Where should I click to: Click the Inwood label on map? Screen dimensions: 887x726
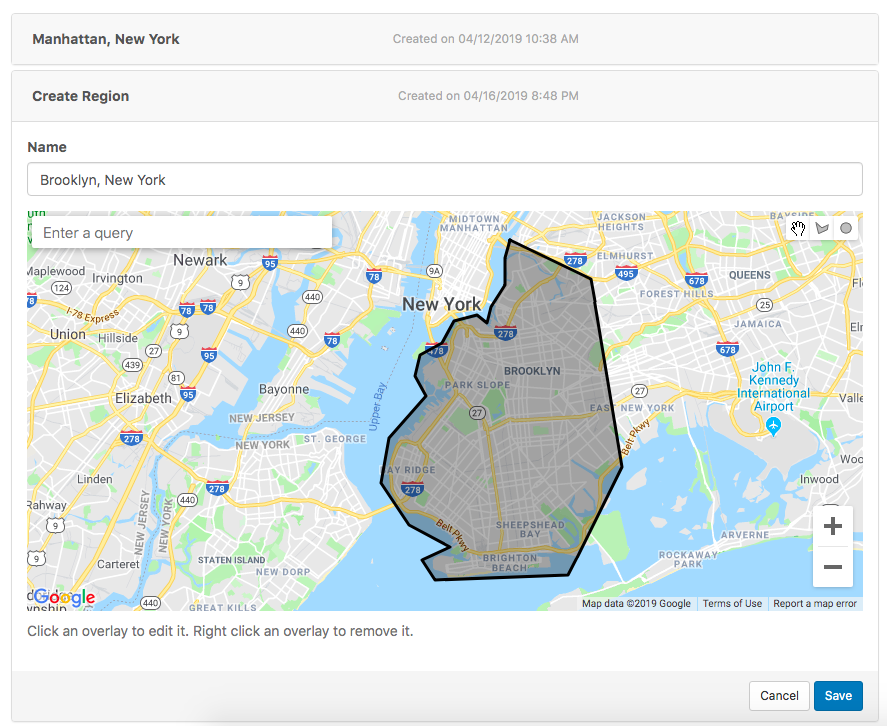coord(819,479)
